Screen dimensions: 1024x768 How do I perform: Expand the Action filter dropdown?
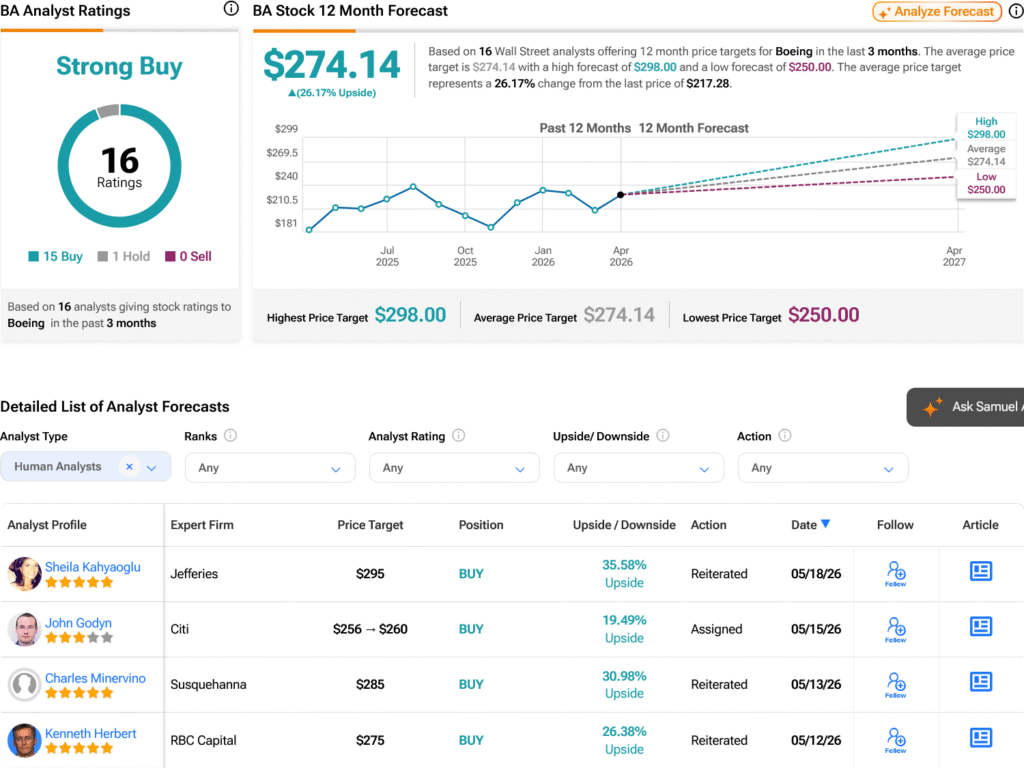click(x=823, y=468)
